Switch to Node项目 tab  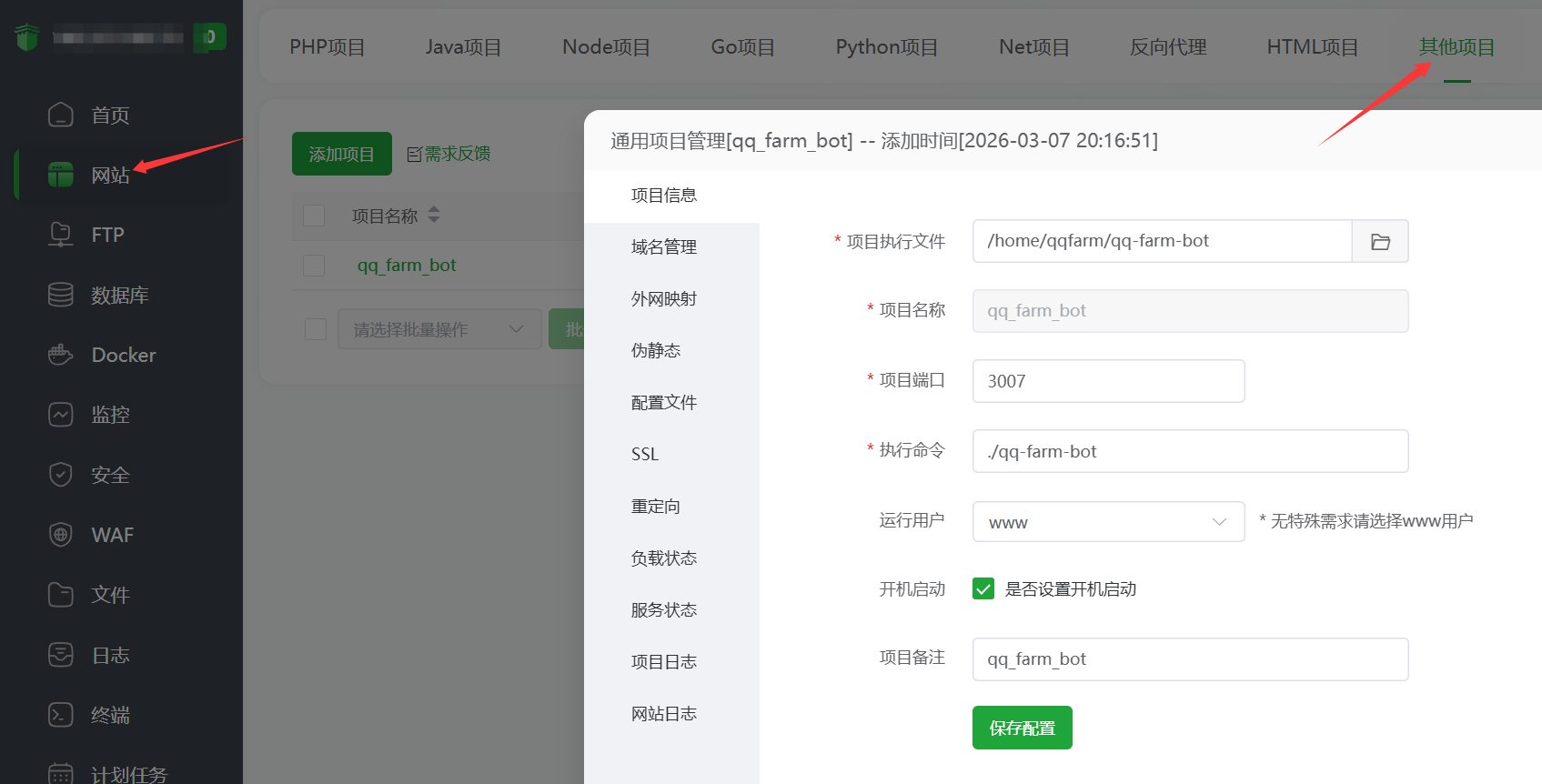[606, 47]
